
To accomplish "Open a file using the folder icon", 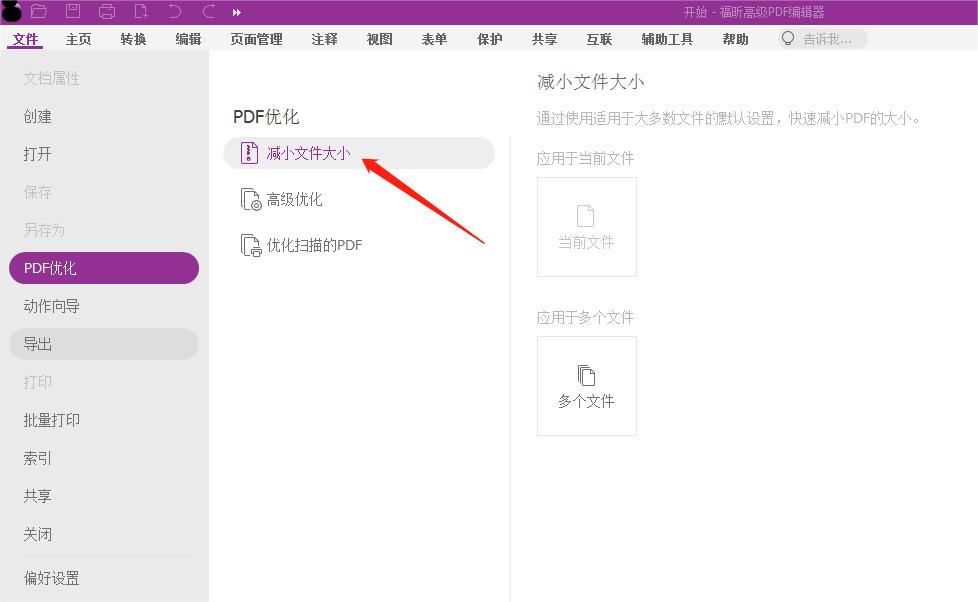I will pyautogui.click(x=37, y=11).
